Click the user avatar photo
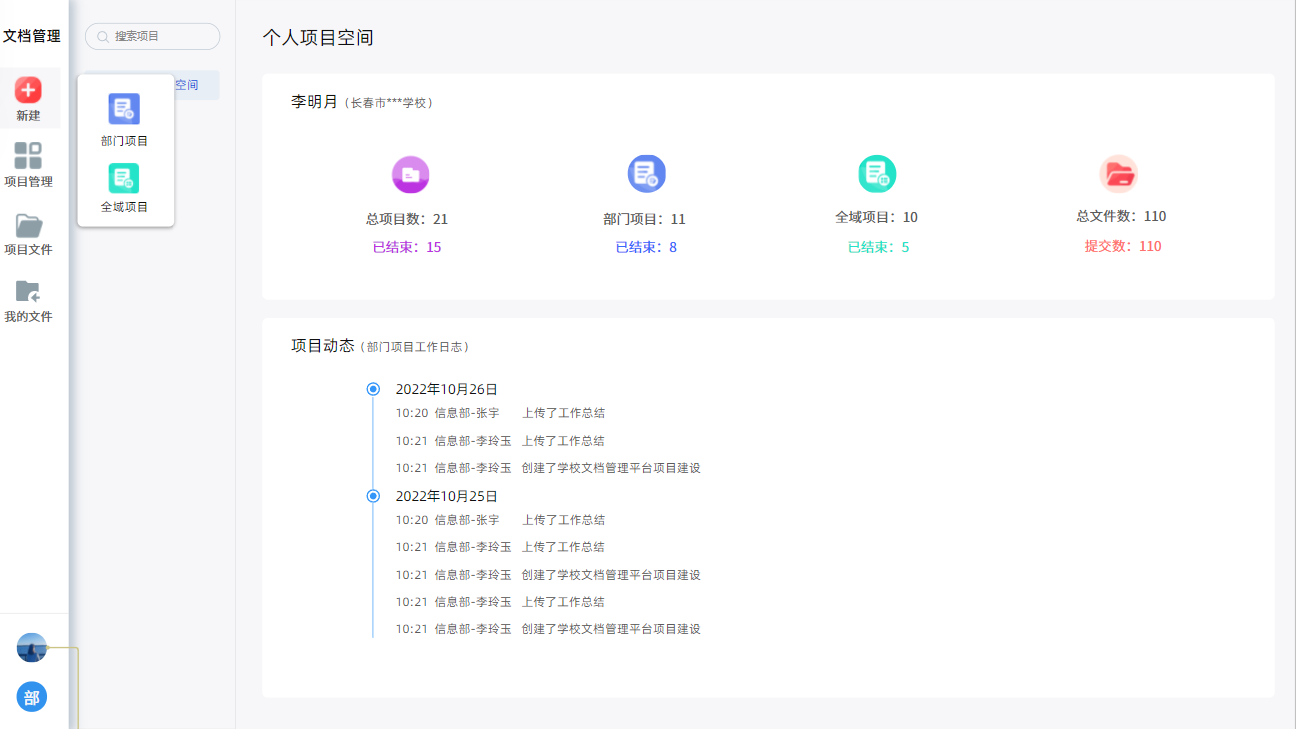 tap(32, 648)
